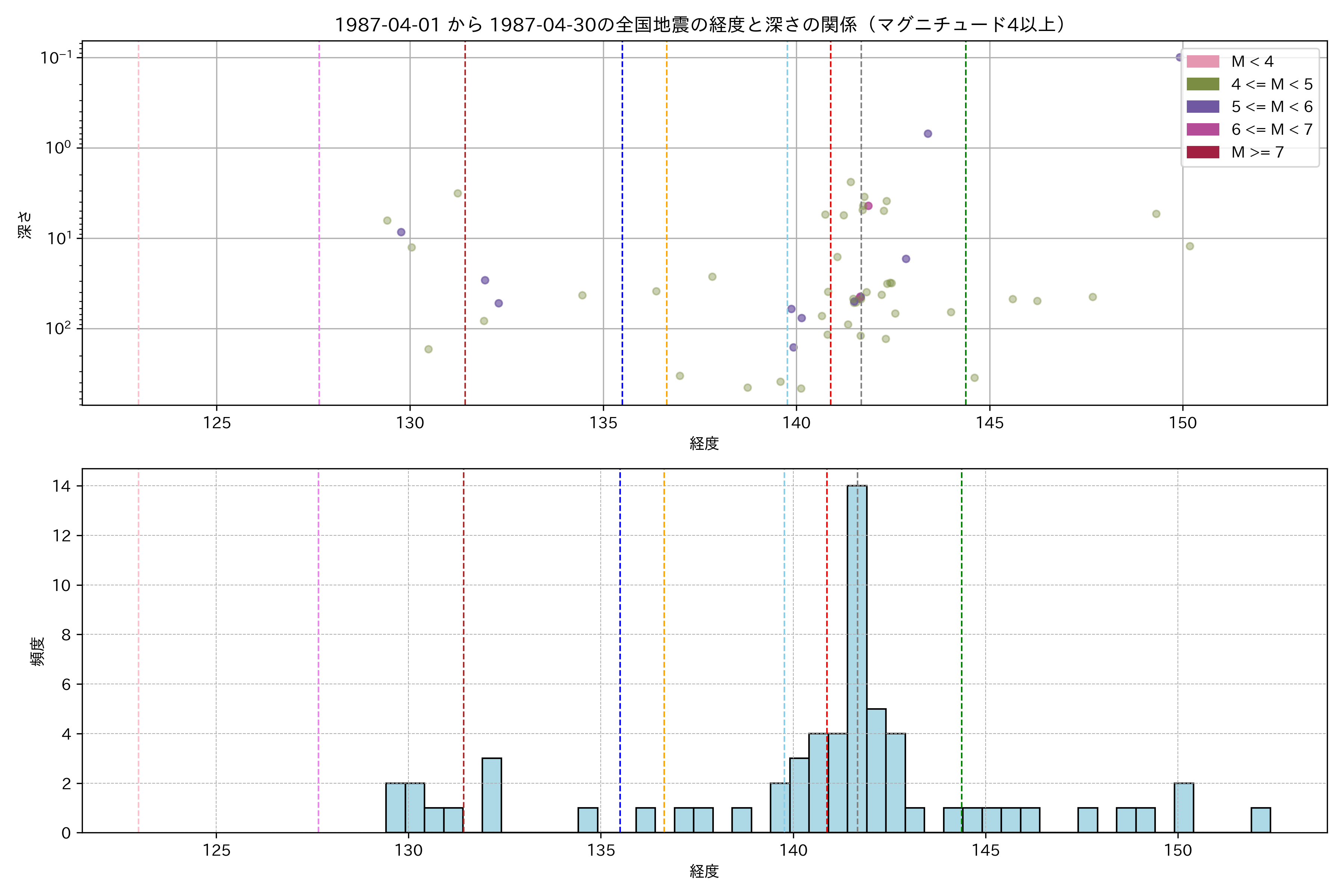Click the magenta '6 <= M < 7' legend swatch
This screenshot has width=1344, height=896.
coord(1202,130)
